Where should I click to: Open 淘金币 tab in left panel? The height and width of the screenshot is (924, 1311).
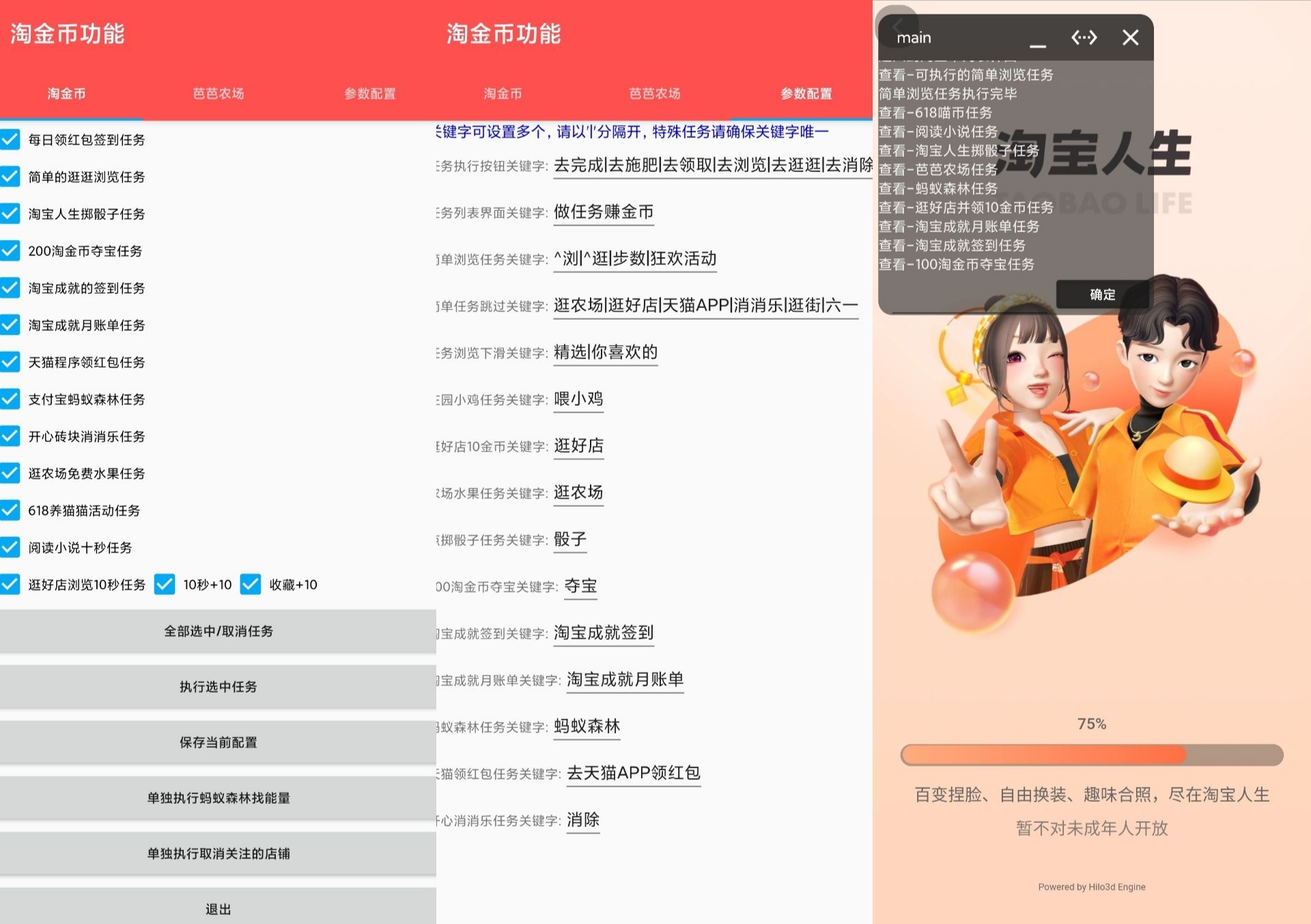66,94
